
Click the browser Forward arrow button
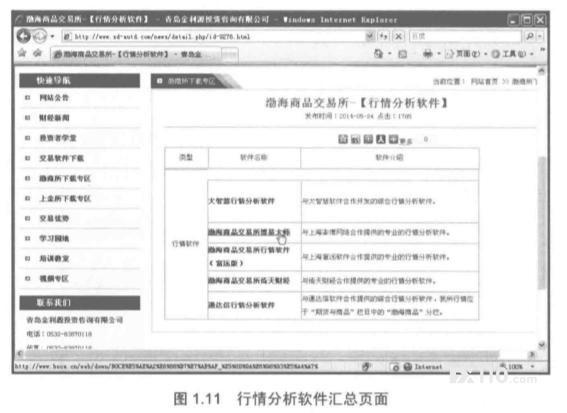[40, 36]
